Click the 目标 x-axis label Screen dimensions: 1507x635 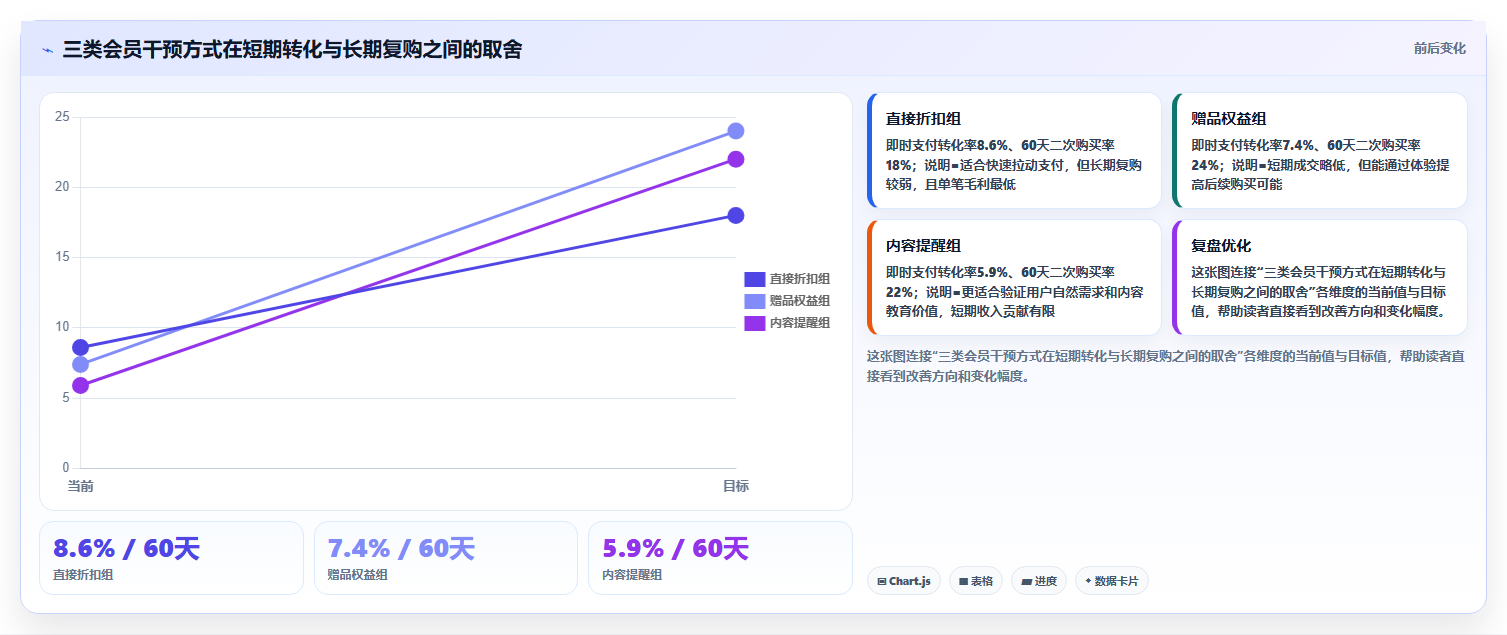736,486
